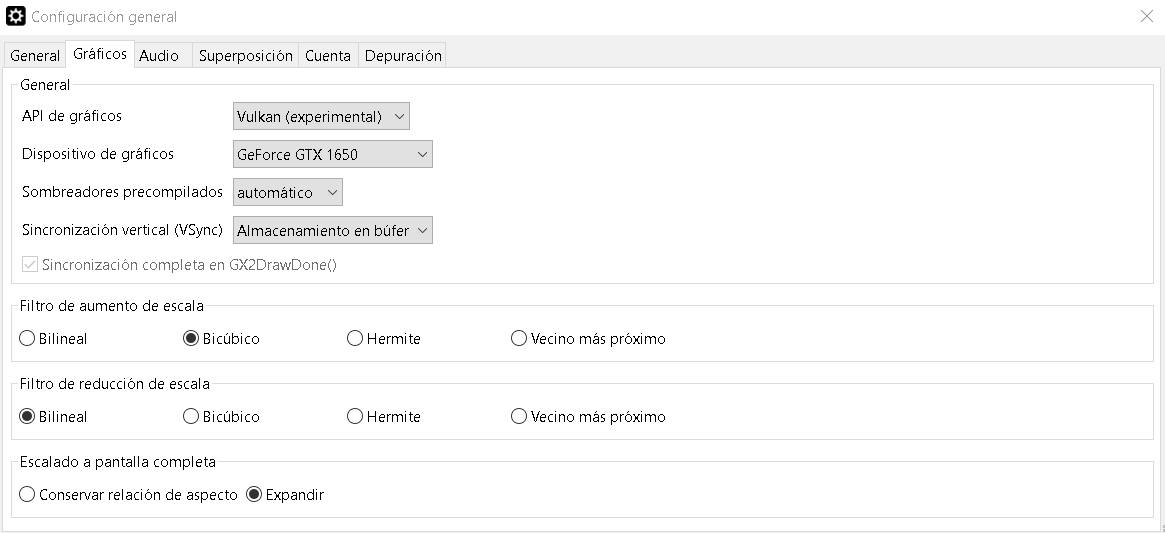Viewport: 1165px width, 533px height.
Task: Close the Configuración general window
Action: [1146, 16]
